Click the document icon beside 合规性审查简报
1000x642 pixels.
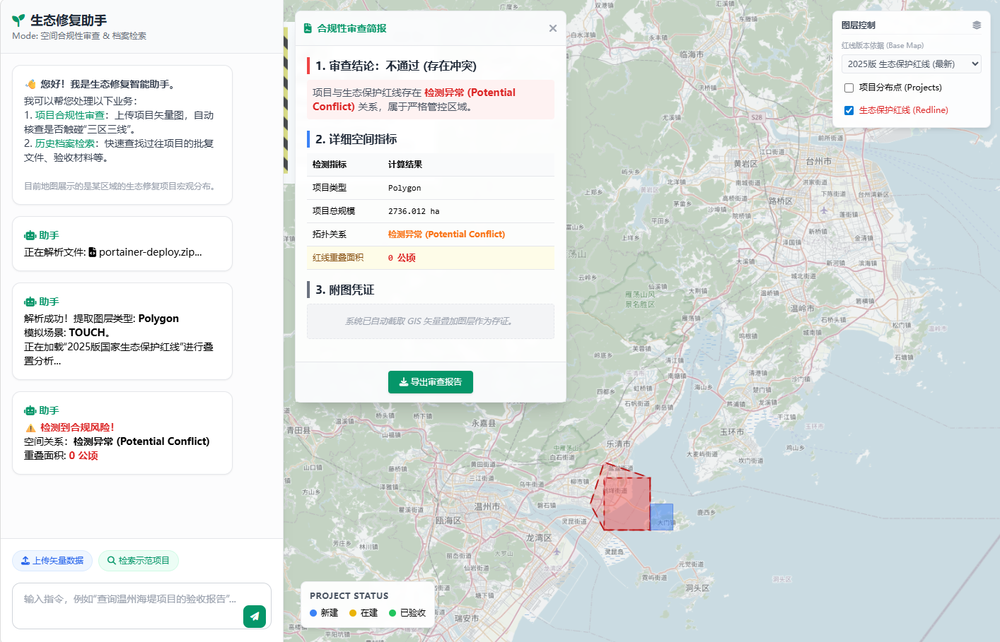308,28
